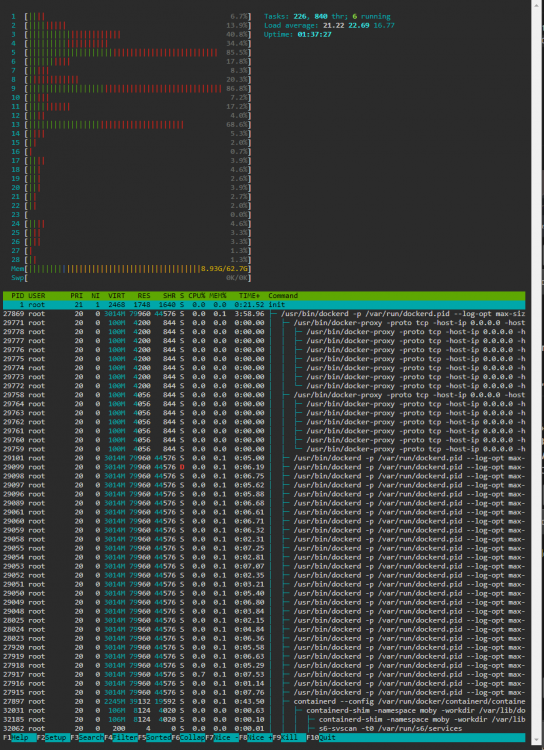
Task: Click F10 Quit to exit htop
Action: click(x=323, y=738)
